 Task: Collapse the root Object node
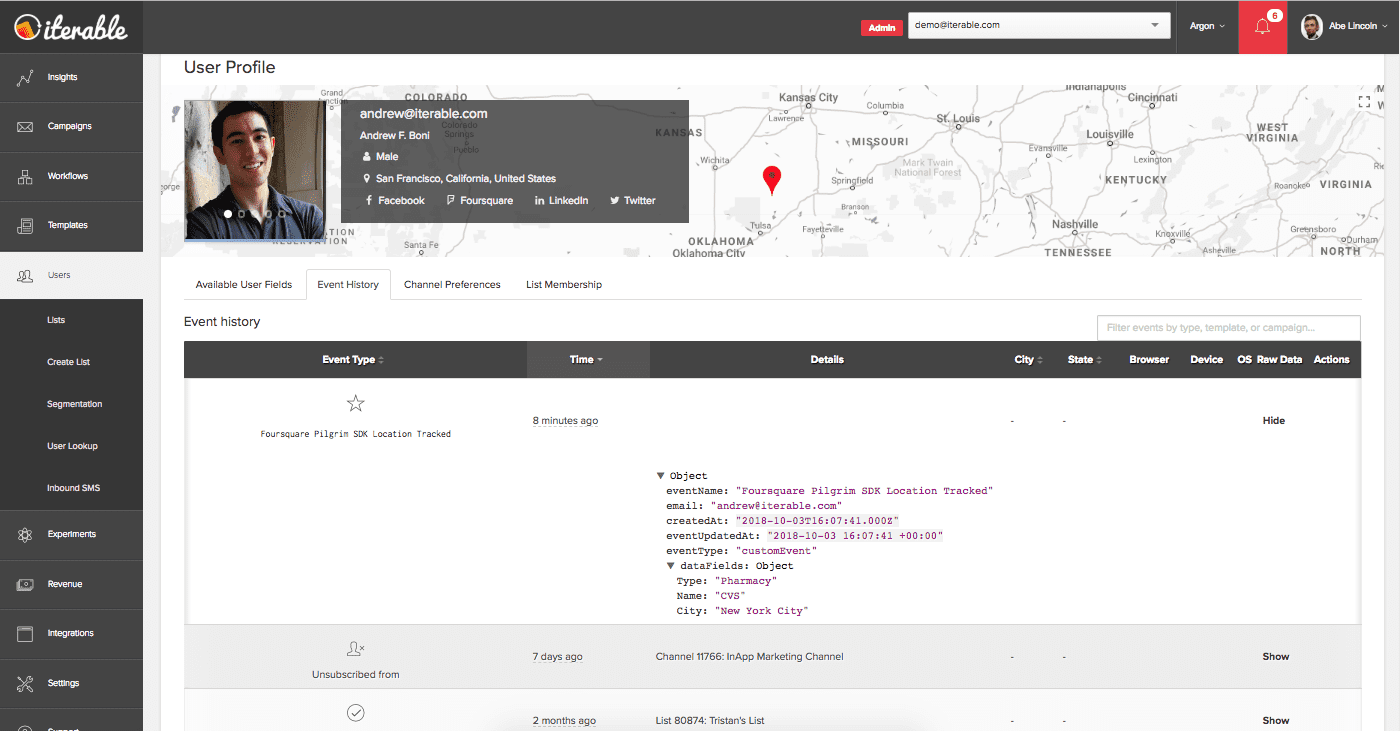coord(661,476)
